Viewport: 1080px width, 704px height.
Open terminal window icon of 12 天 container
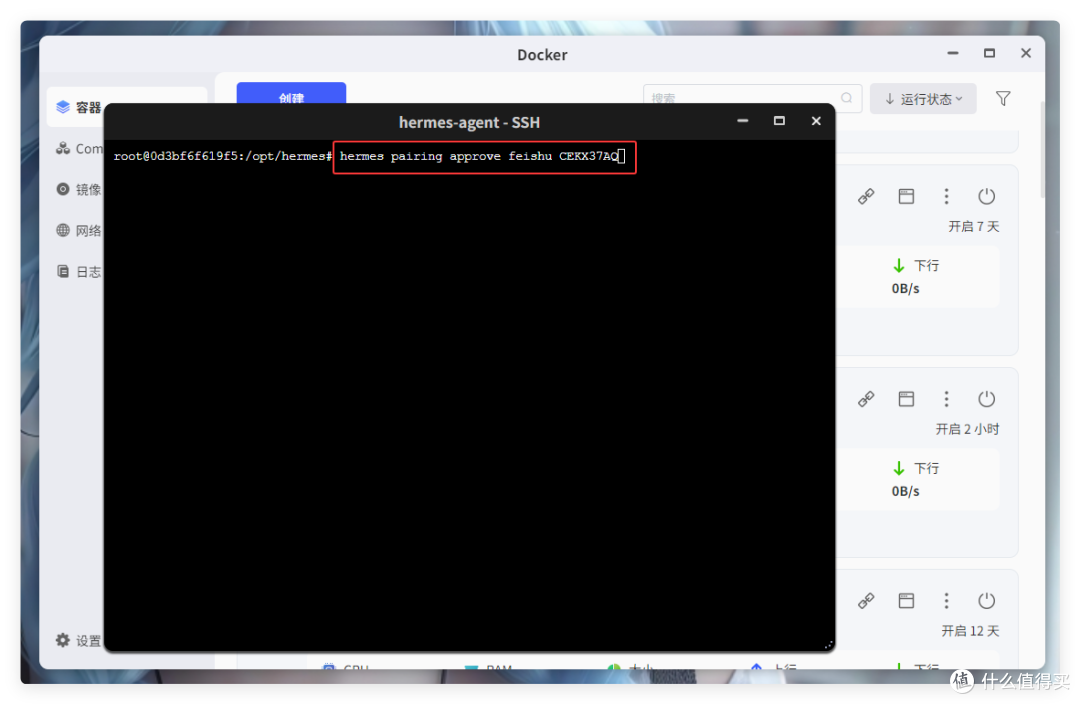(x=906, y=601)
